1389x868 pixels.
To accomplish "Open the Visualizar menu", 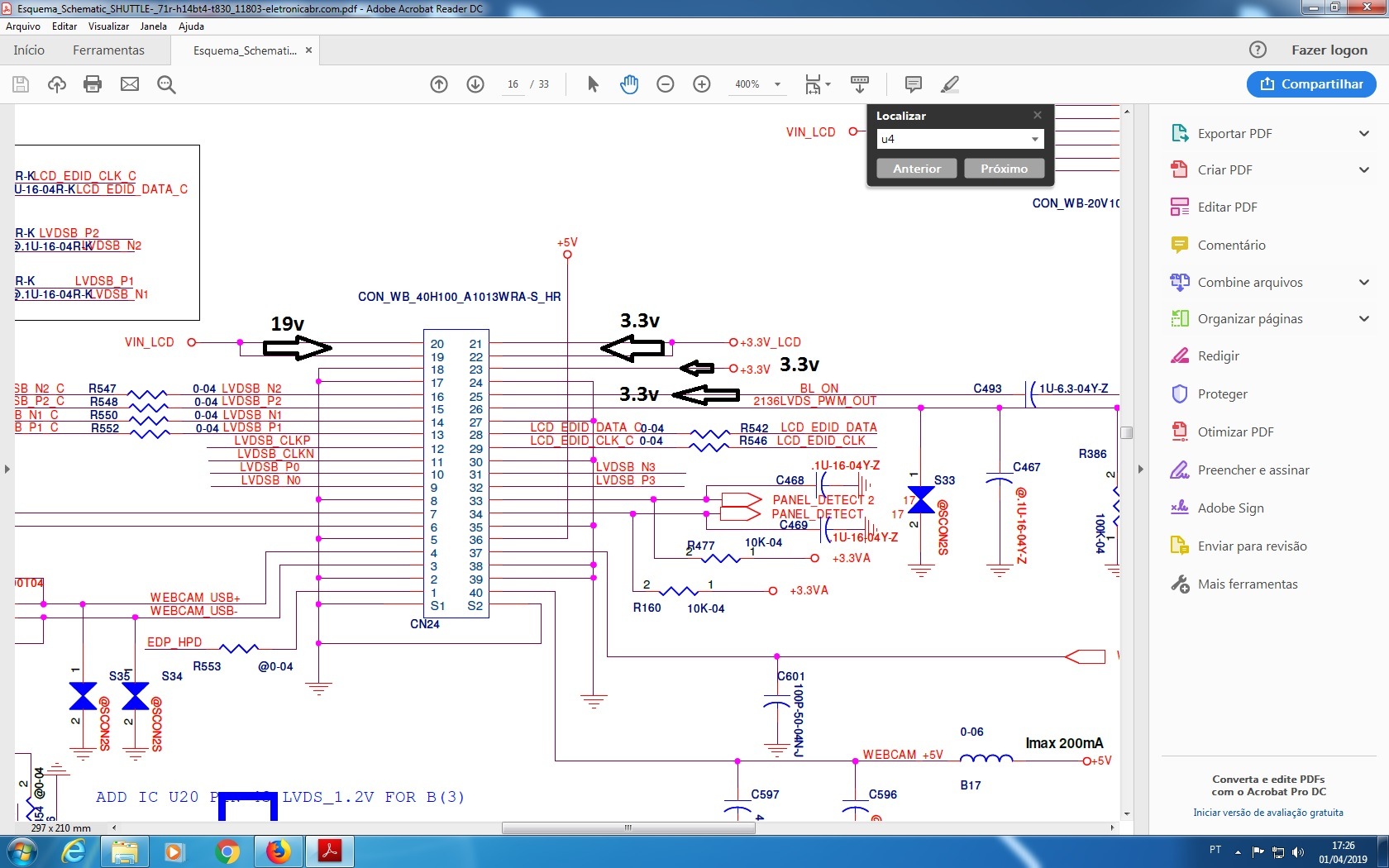I will [109, 26].
